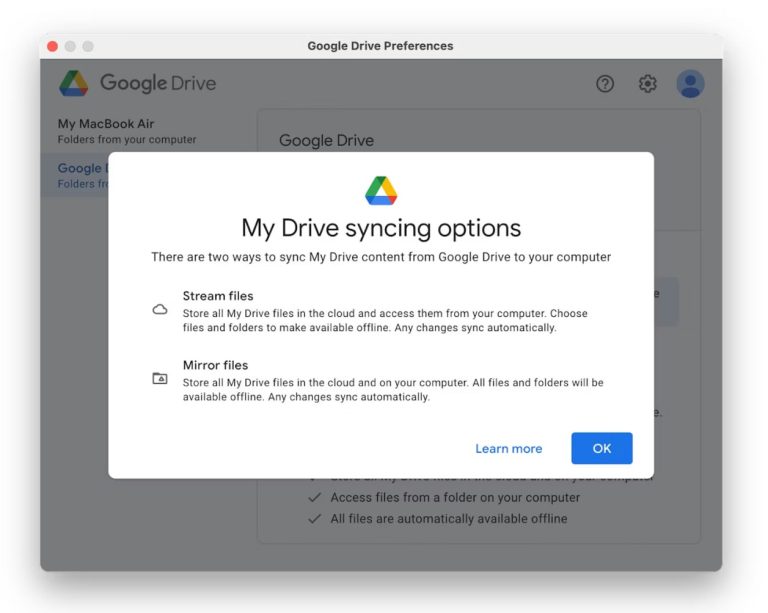Click the Google Drive Preferences title bar

[380, 46]
